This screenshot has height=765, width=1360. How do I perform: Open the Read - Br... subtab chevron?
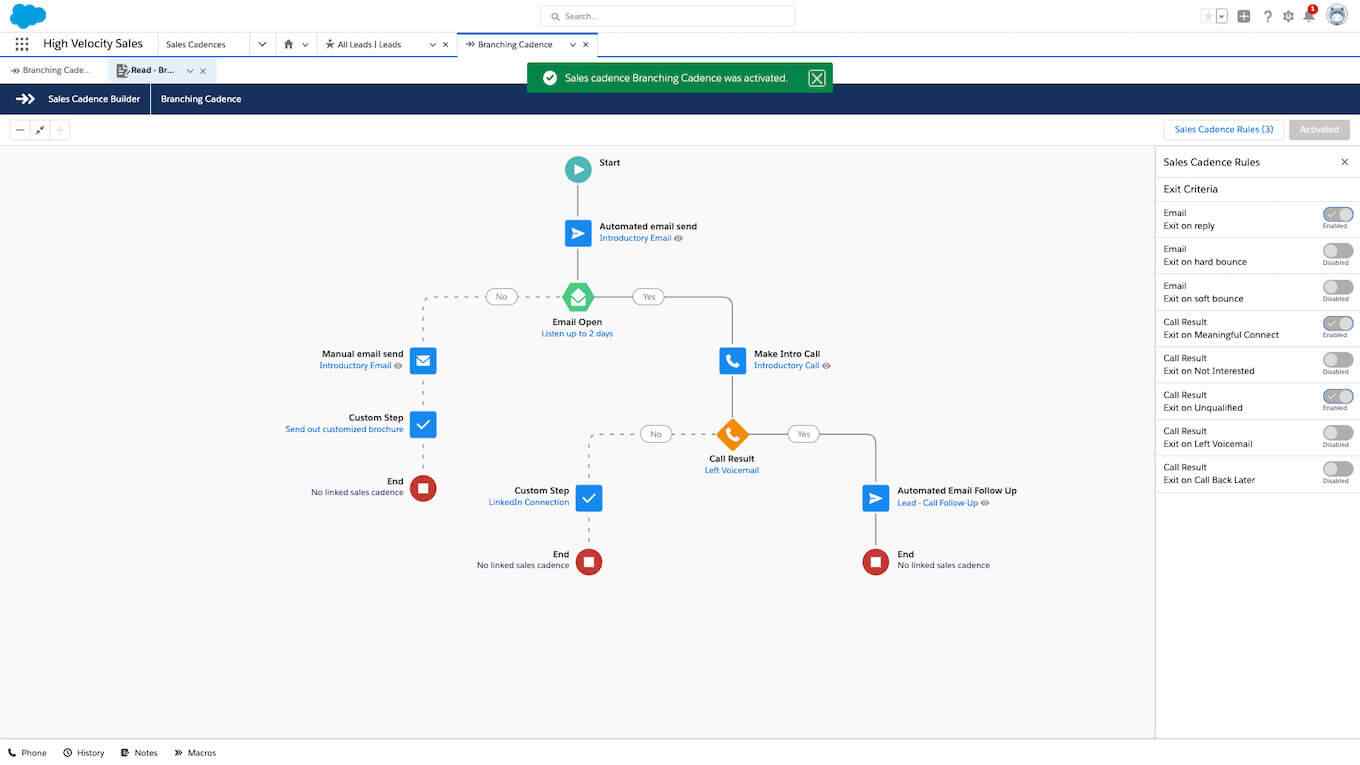190,71
